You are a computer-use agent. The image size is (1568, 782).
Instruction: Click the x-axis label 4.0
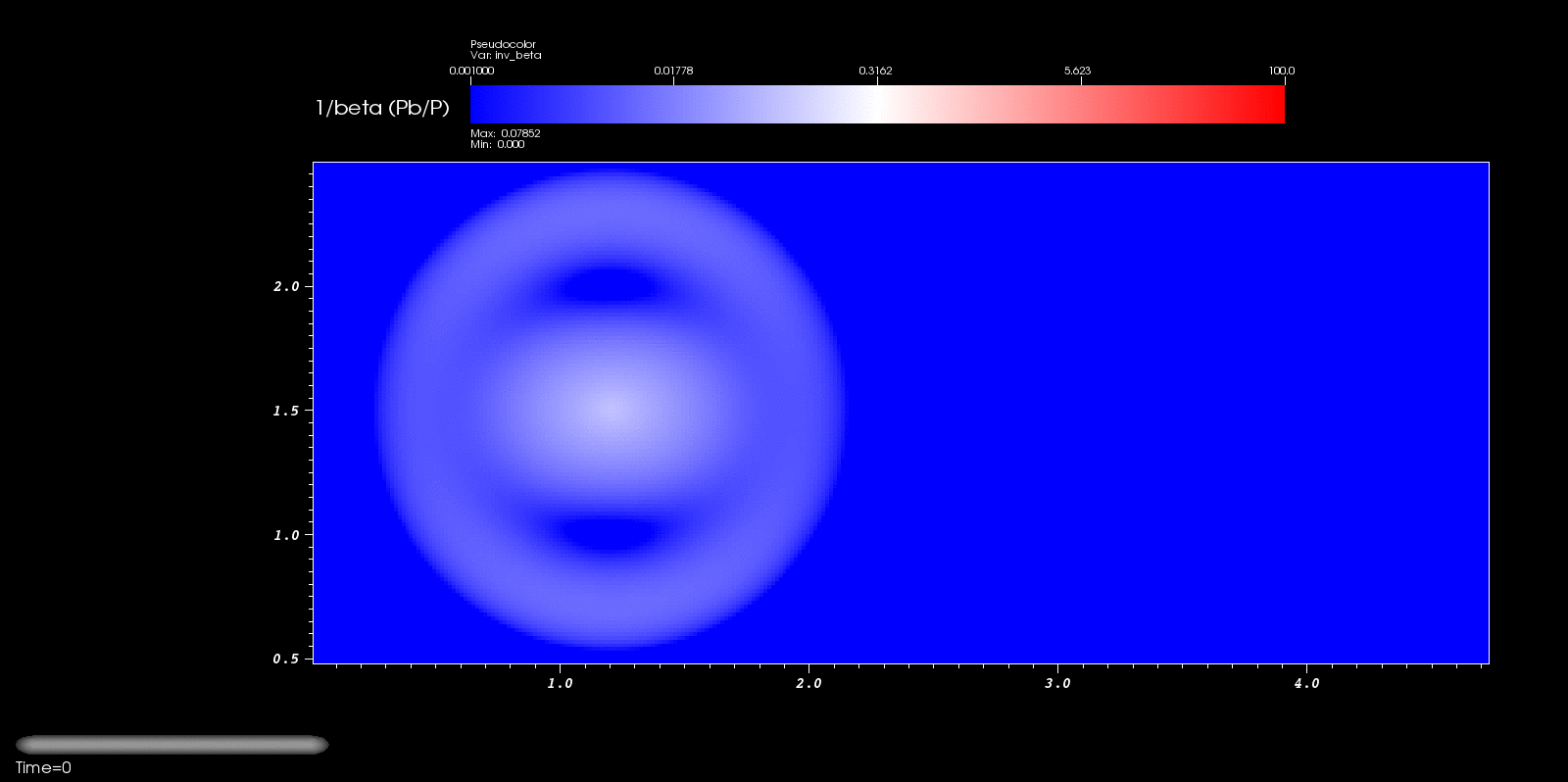click(1306, 683)
